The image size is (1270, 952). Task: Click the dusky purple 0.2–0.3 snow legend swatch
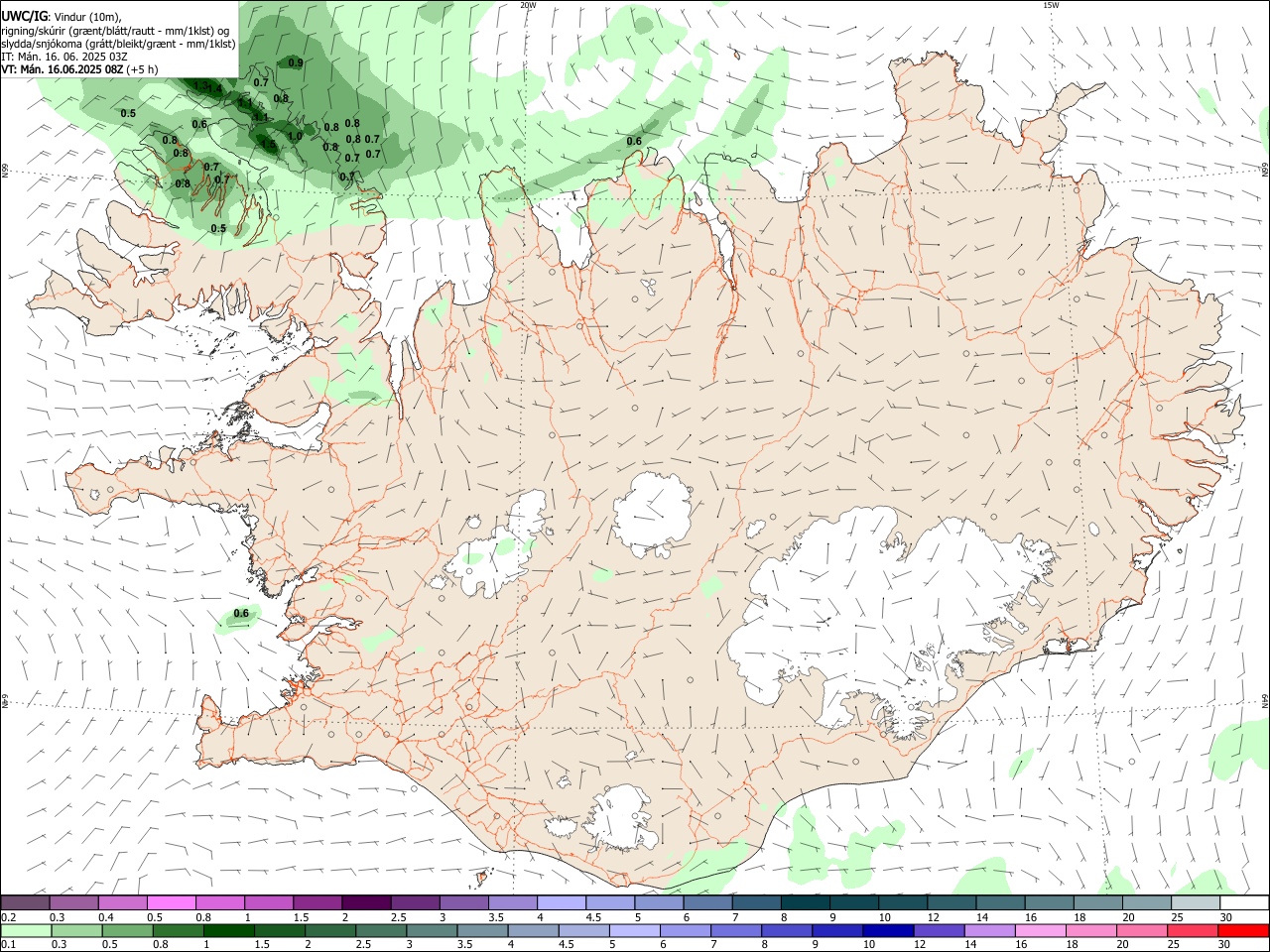(26, 902)
